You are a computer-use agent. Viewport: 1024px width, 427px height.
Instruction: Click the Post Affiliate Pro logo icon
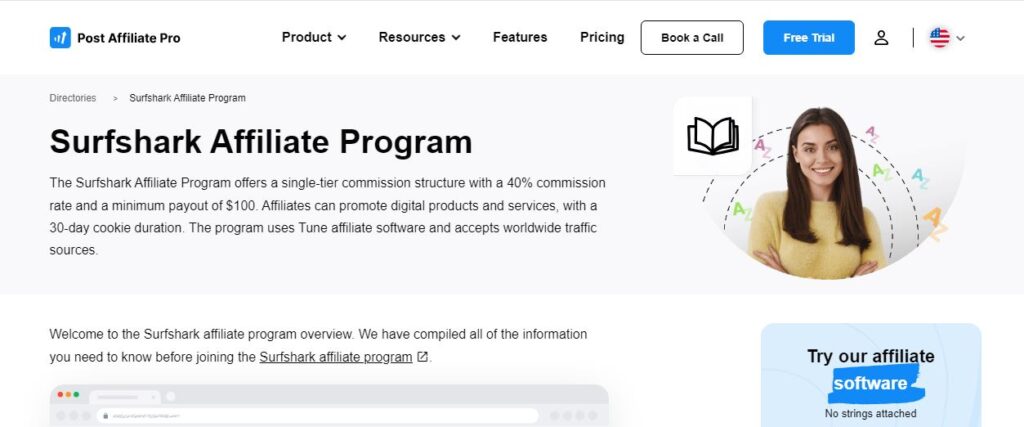pos(60,38)
